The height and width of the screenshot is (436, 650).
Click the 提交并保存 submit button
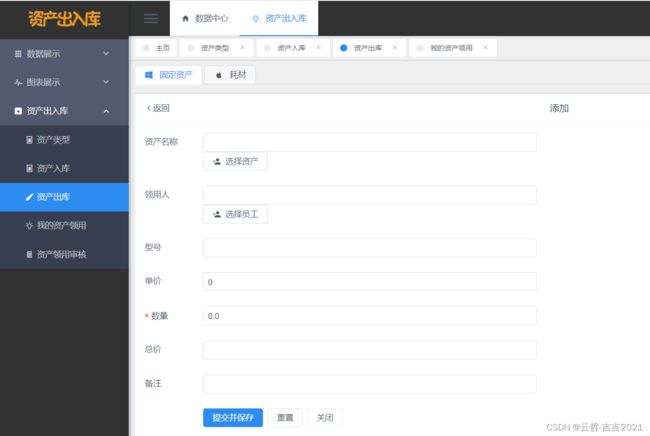(232, 417)
